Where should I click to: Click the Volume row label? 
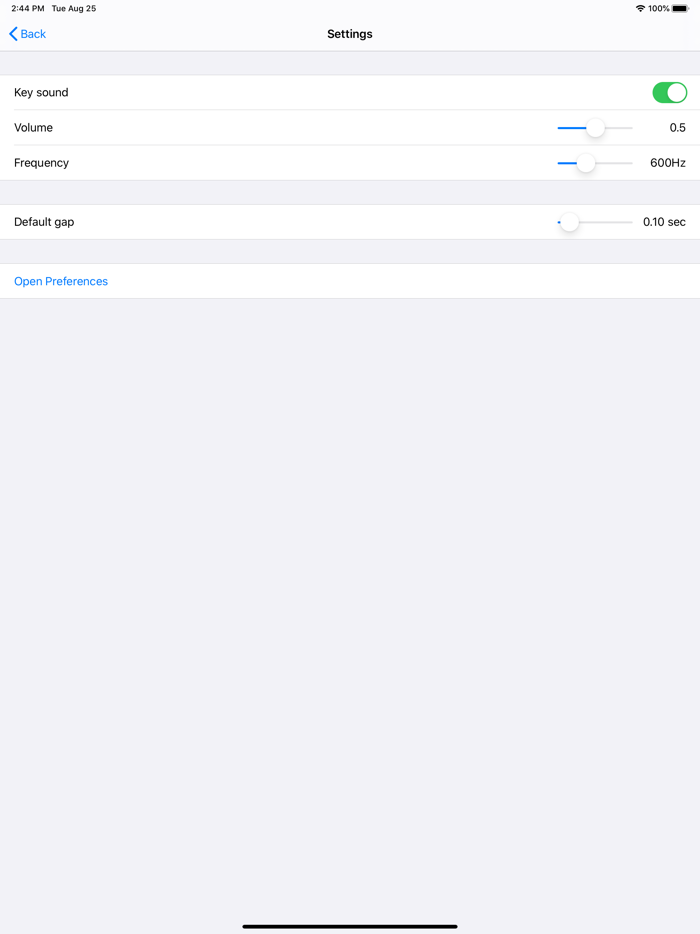(33, 128)
